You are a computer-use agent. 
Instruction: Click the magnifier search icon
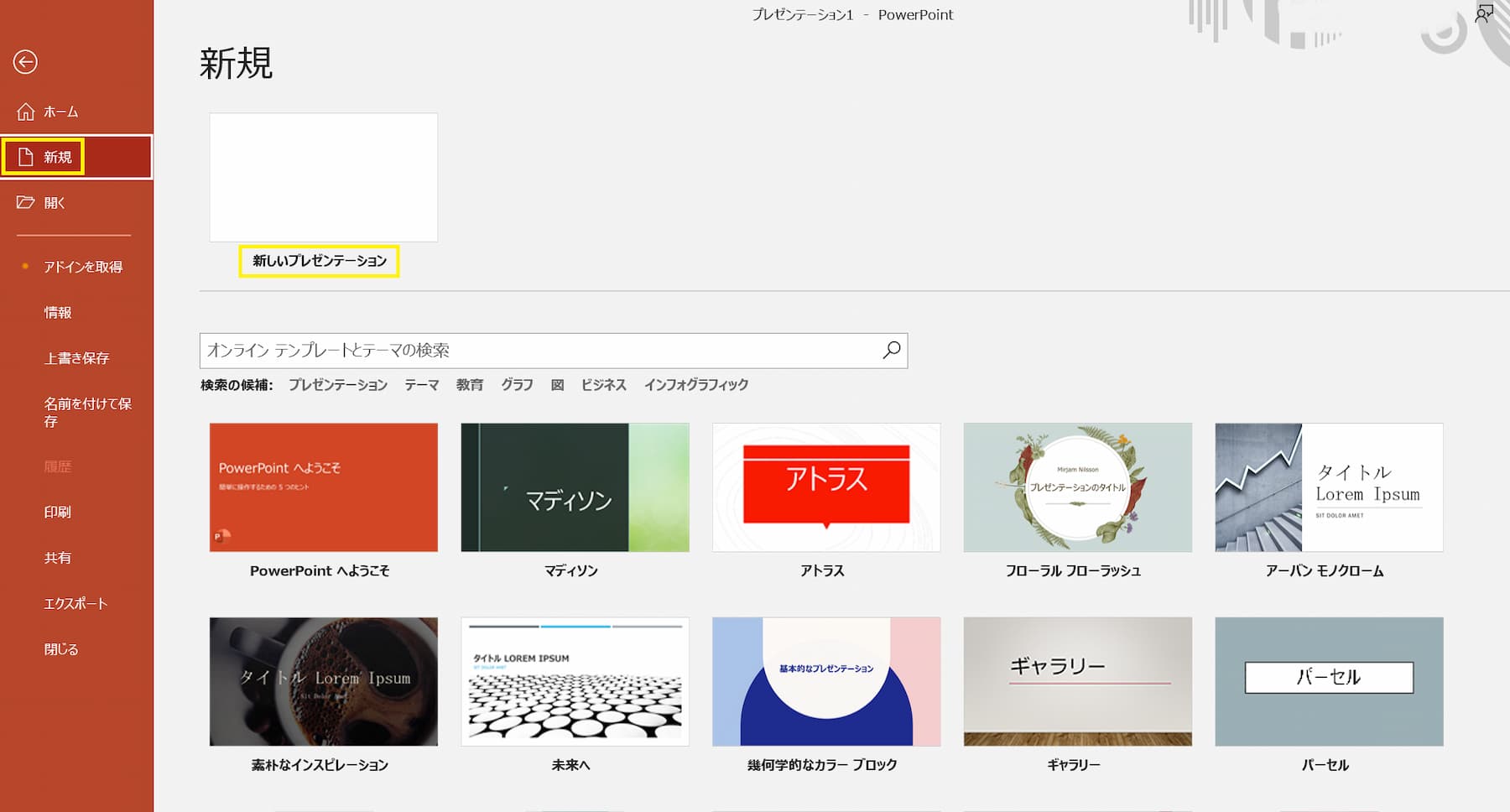tap(892, 350)
